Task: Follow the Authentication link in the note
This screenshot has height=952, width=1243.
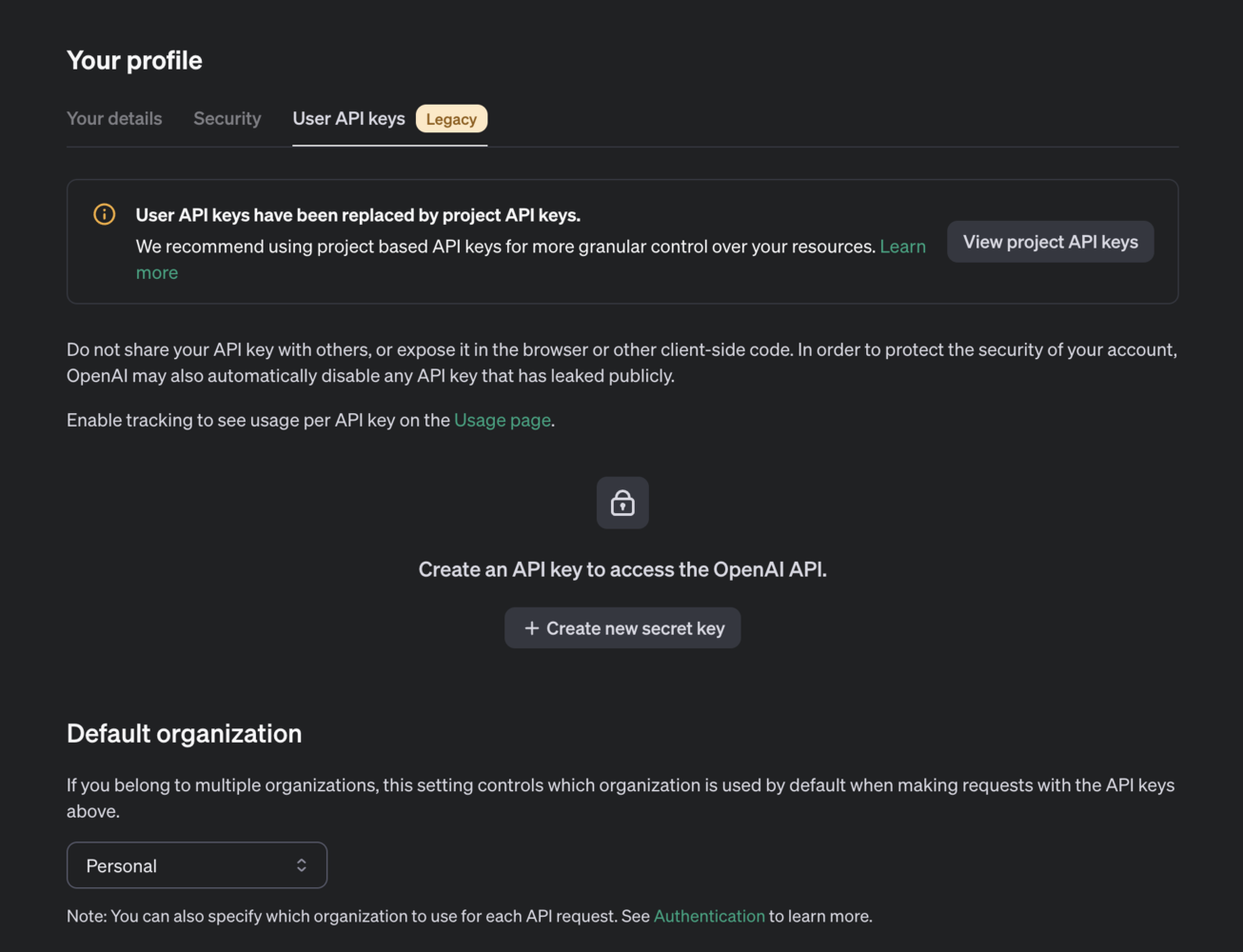Action: tap(709, 916)
